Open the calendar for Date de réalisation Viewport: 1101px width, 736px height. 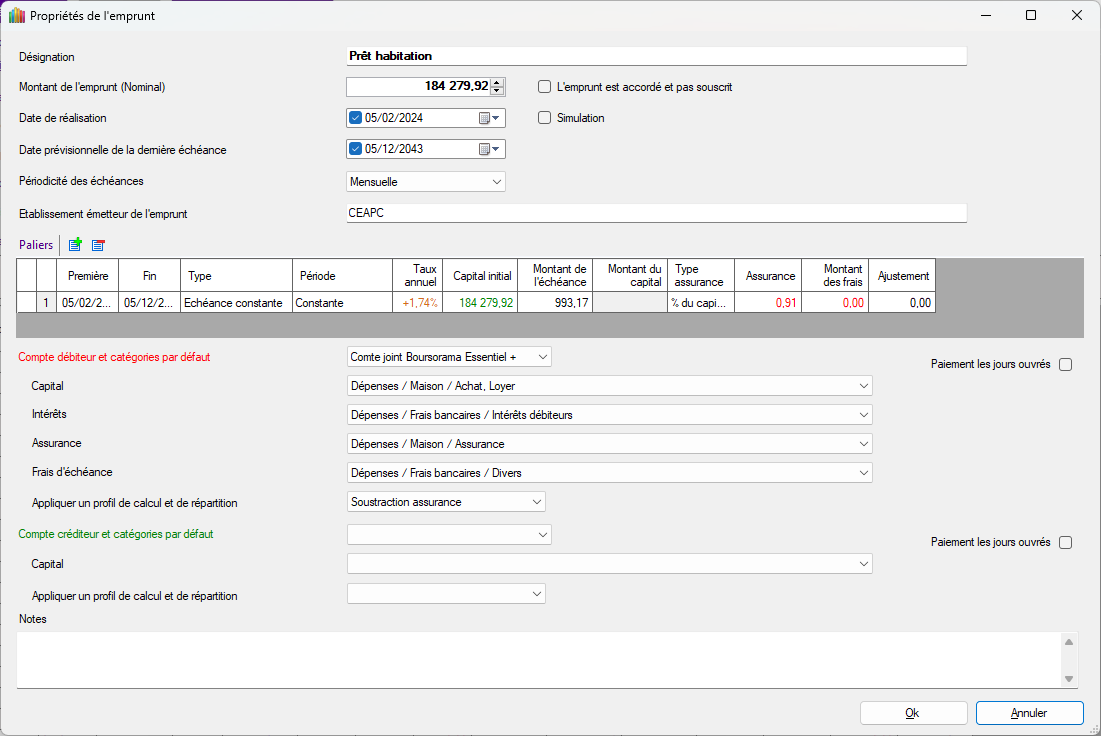coord(488,118)
